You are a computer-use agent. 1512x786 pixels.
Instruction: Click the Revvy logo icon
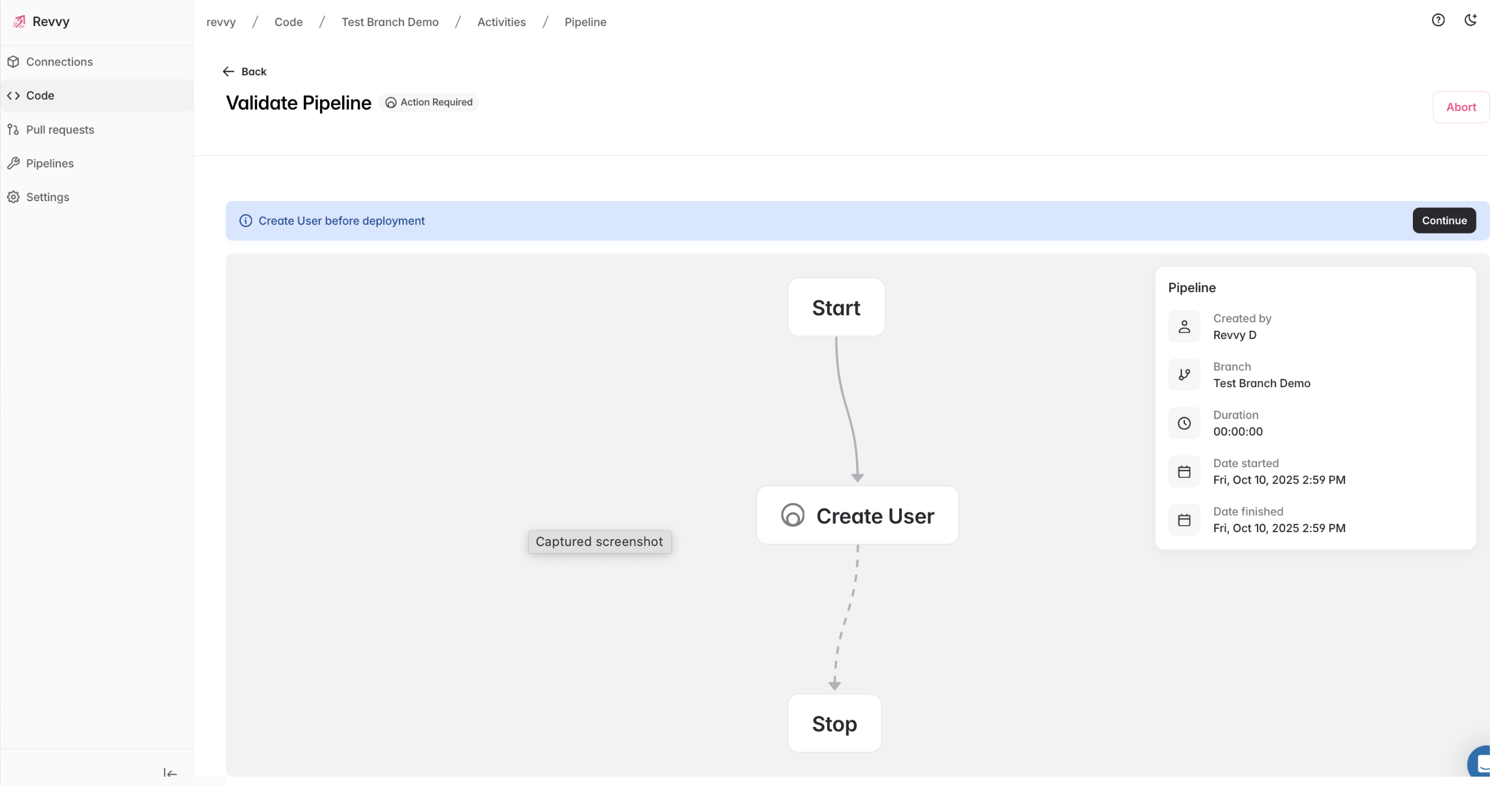(x=19, y=21)
